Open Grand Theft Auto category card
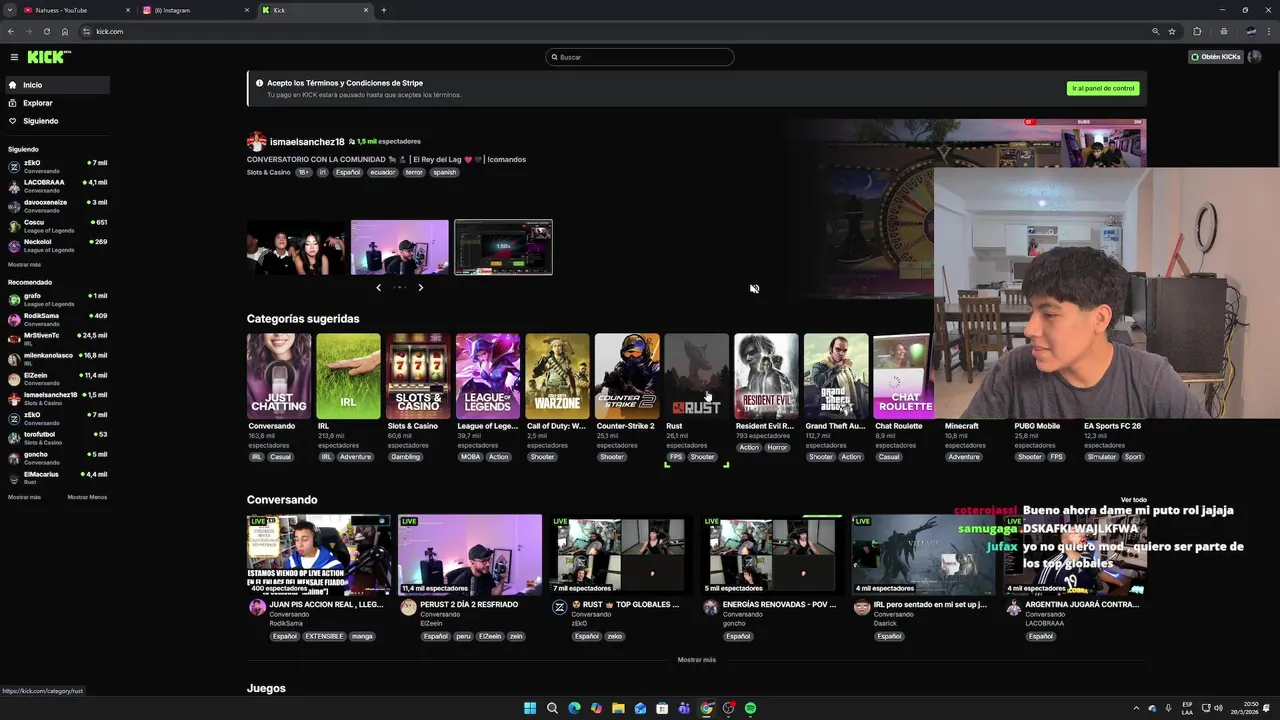This screenshot has height=720, width=1280. coord(836,376)
